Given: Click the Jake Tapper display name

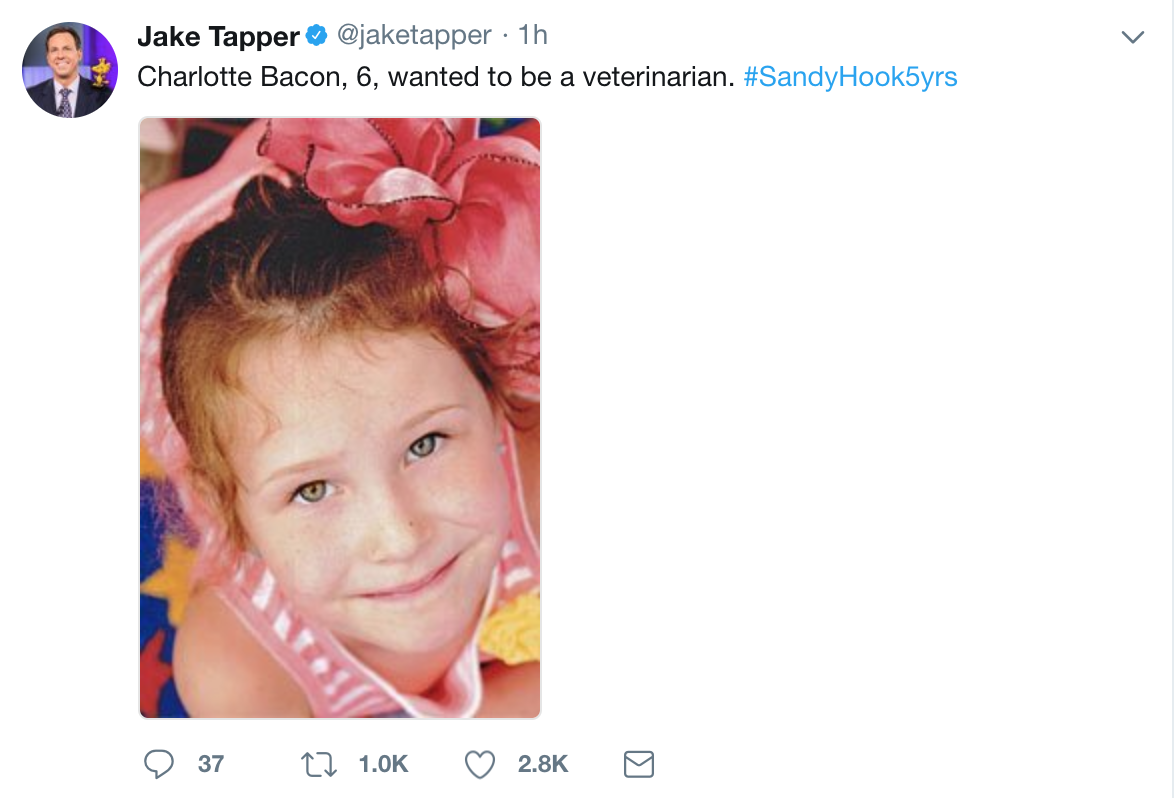Looking at the screenshot, I should [218, 37].
